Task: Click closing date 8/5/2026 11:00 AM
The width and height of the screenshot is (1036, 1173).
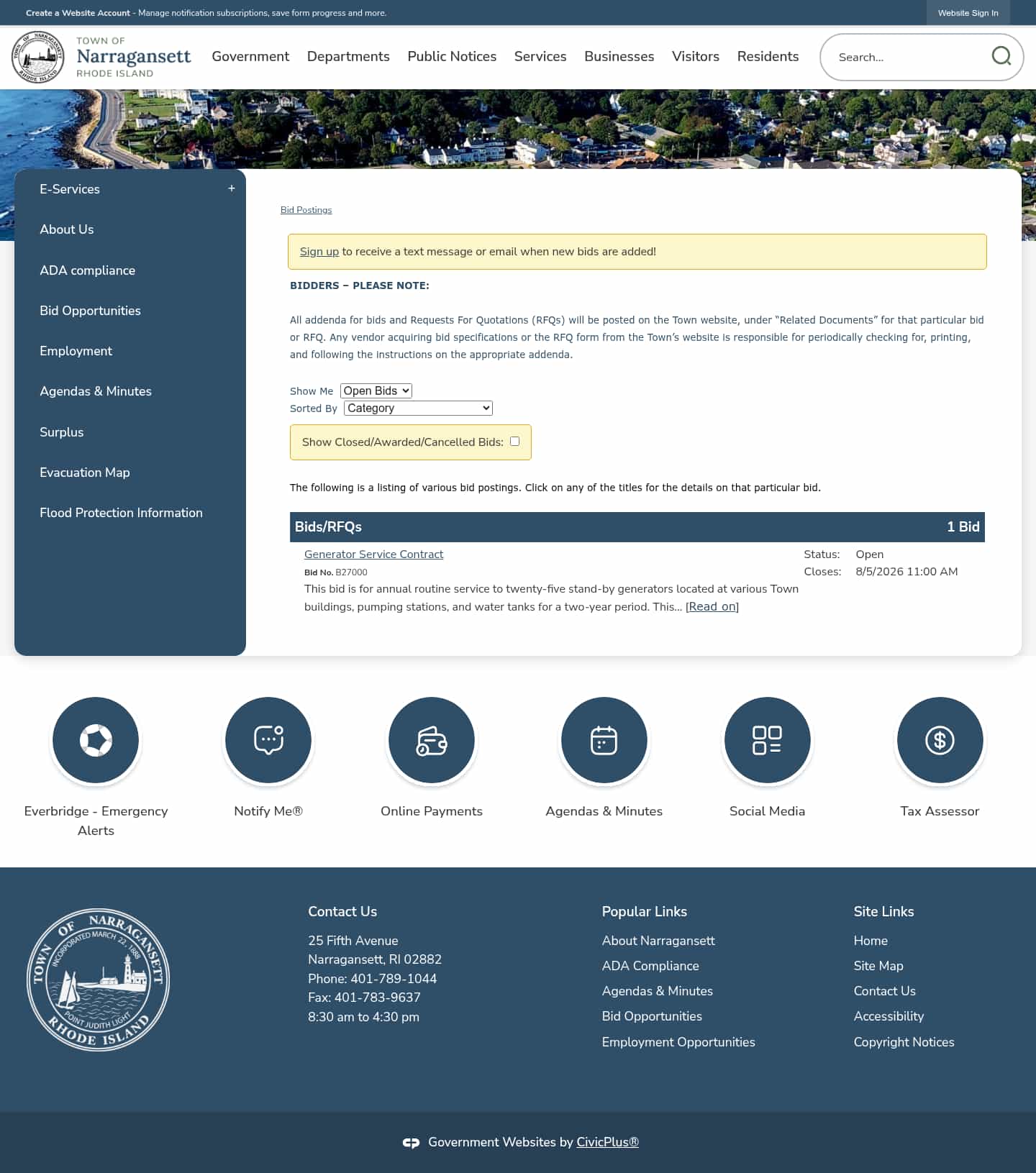Action: pos(906,572)
